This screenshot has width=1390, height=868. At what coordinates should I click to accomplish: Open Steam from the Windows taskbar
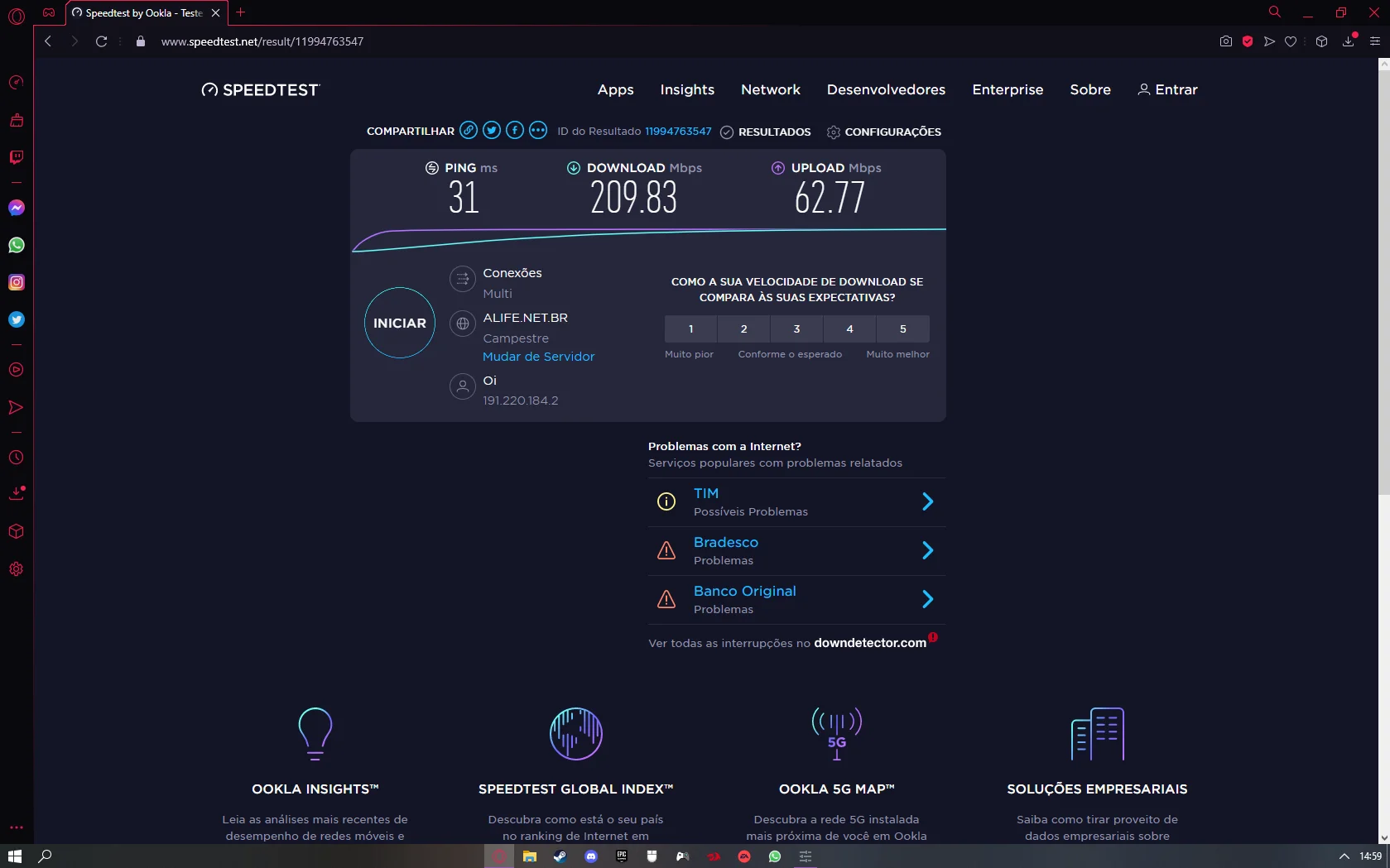[x=560, y=856]
